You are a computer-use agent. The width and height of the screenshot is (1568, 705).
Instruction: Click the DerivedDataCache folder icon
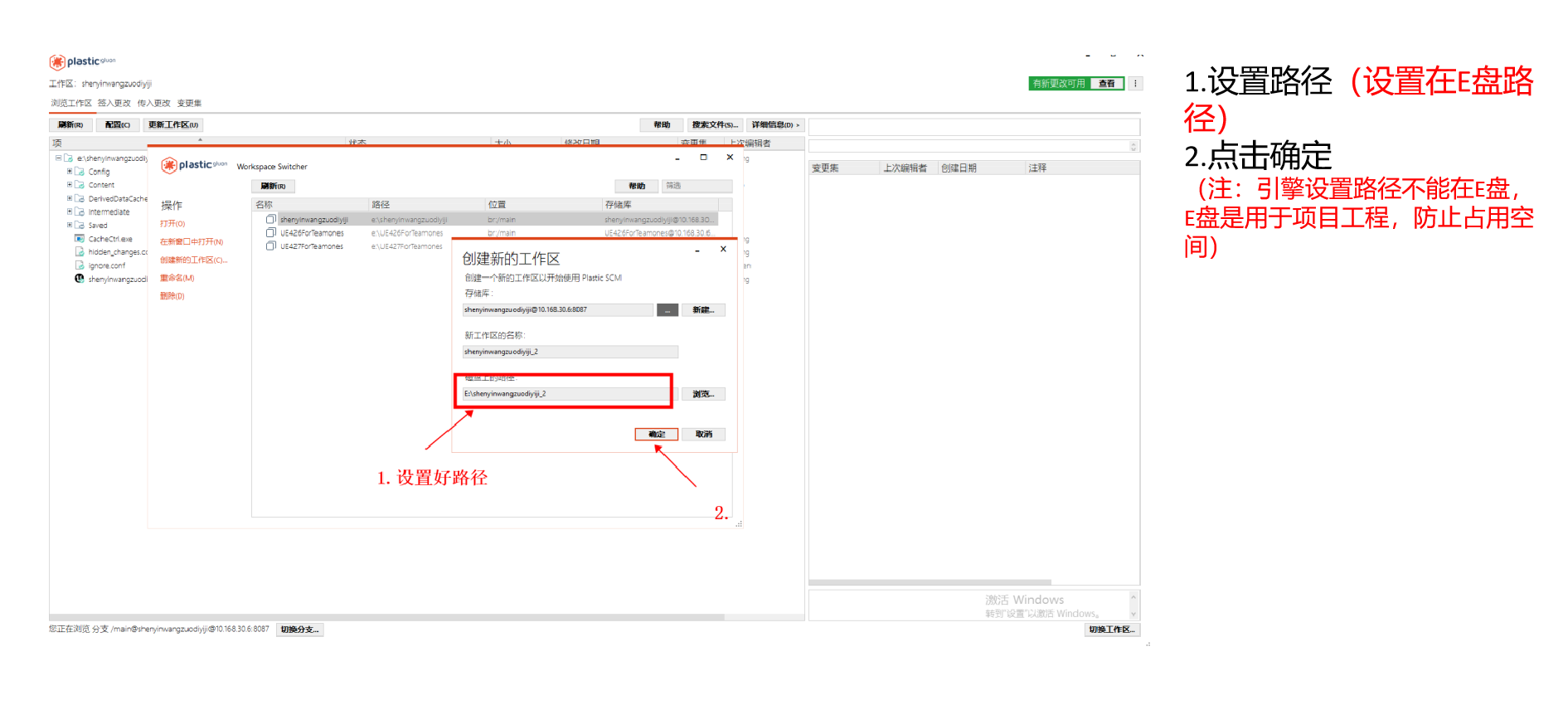pos(80,199)
